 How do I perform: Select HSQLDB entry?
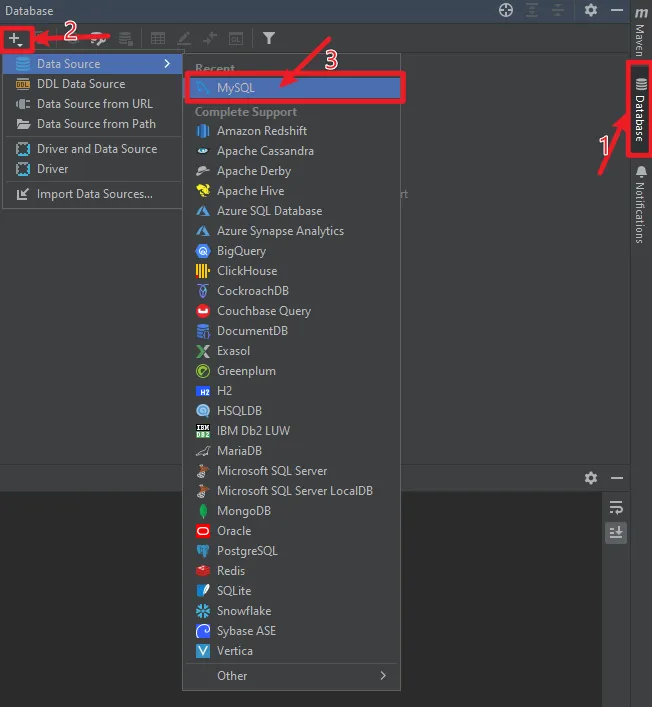click(x=291, y=411)
